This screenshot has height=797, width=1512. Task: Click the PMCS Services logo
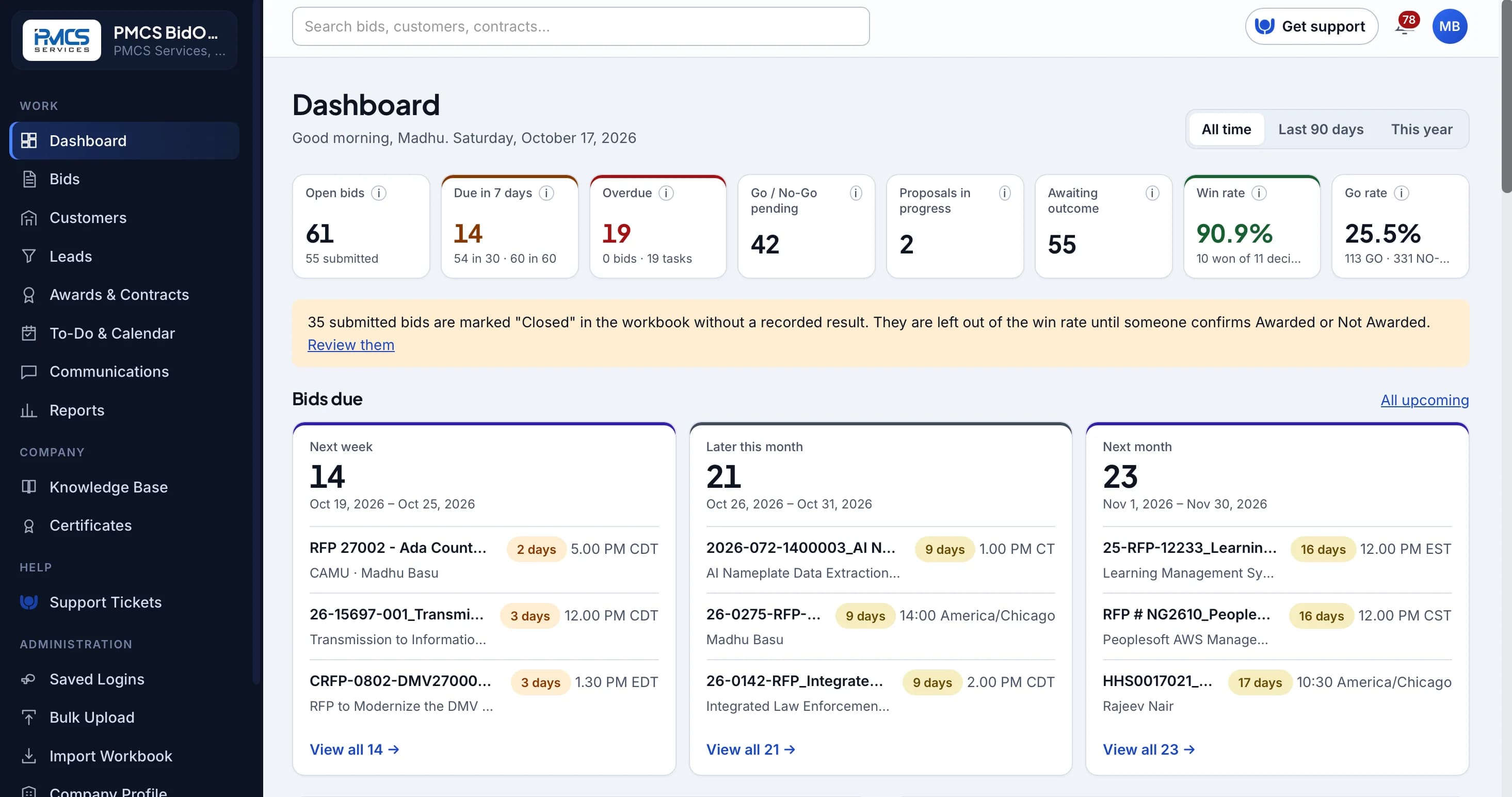61,41
